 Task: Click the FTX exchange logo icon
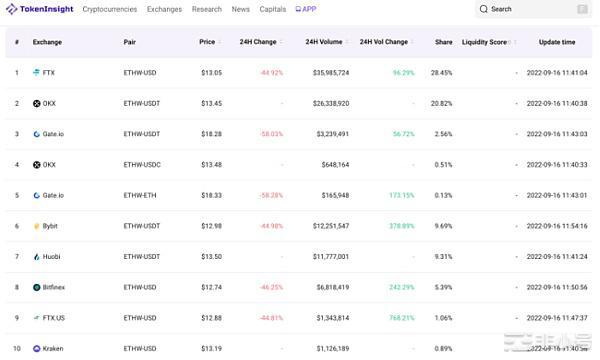[x=36, y=72]
